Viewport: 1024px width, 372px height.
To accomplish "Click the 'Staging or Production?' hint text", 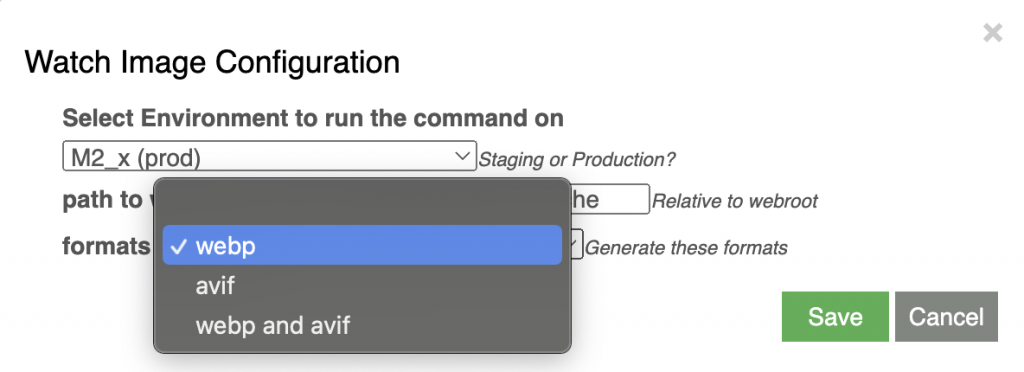I will 577,159.
